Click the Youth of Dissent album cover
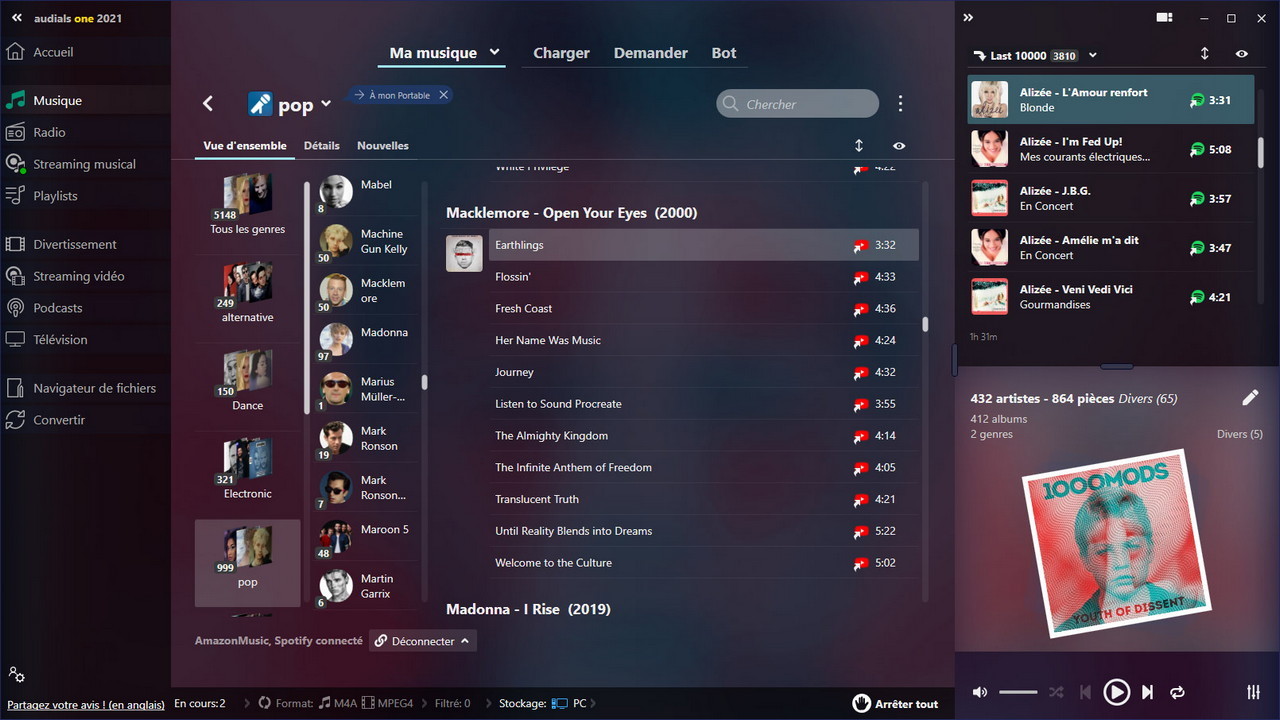Viewport: 1280px width, 720px height. (1116, 543)
